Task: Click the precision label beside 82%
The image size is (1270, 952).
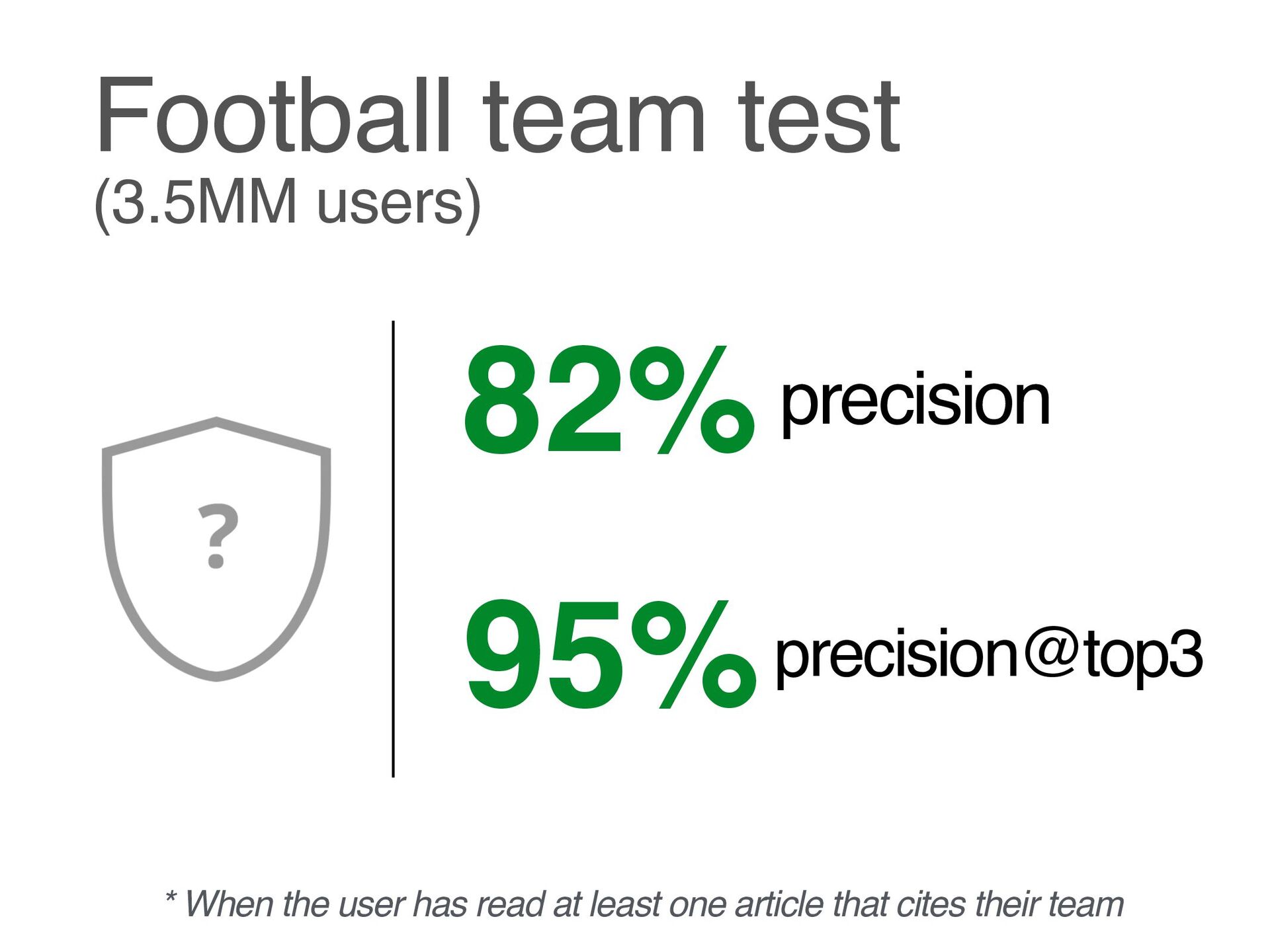Action: [x=915, y=401]
